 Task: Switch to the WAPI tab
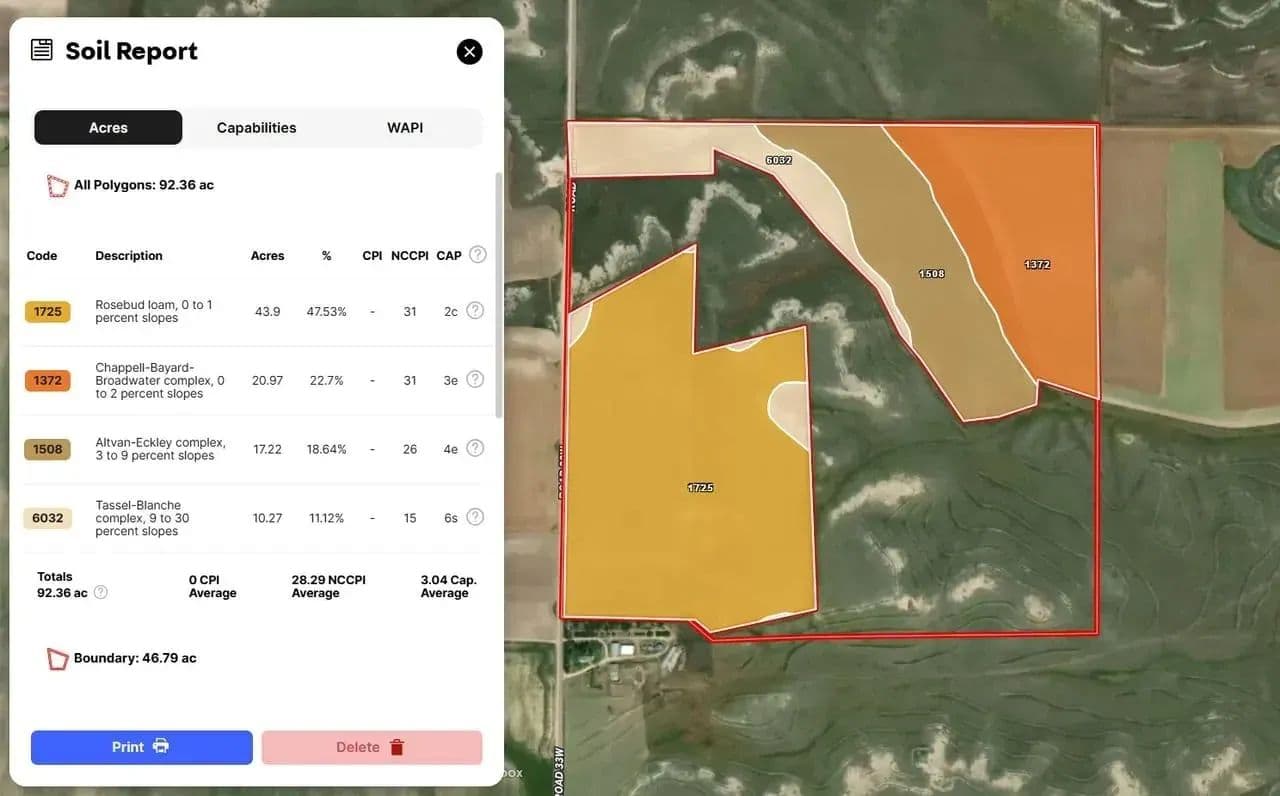405,128
